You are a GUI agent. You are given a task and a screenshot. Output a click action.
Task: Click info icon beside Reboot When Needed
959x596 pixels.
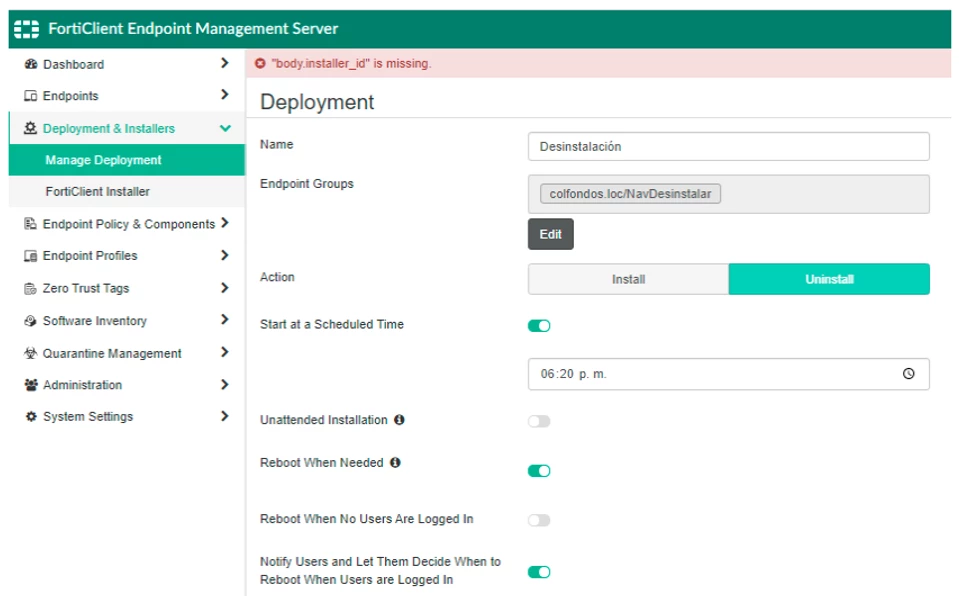[x=395, y=463]
